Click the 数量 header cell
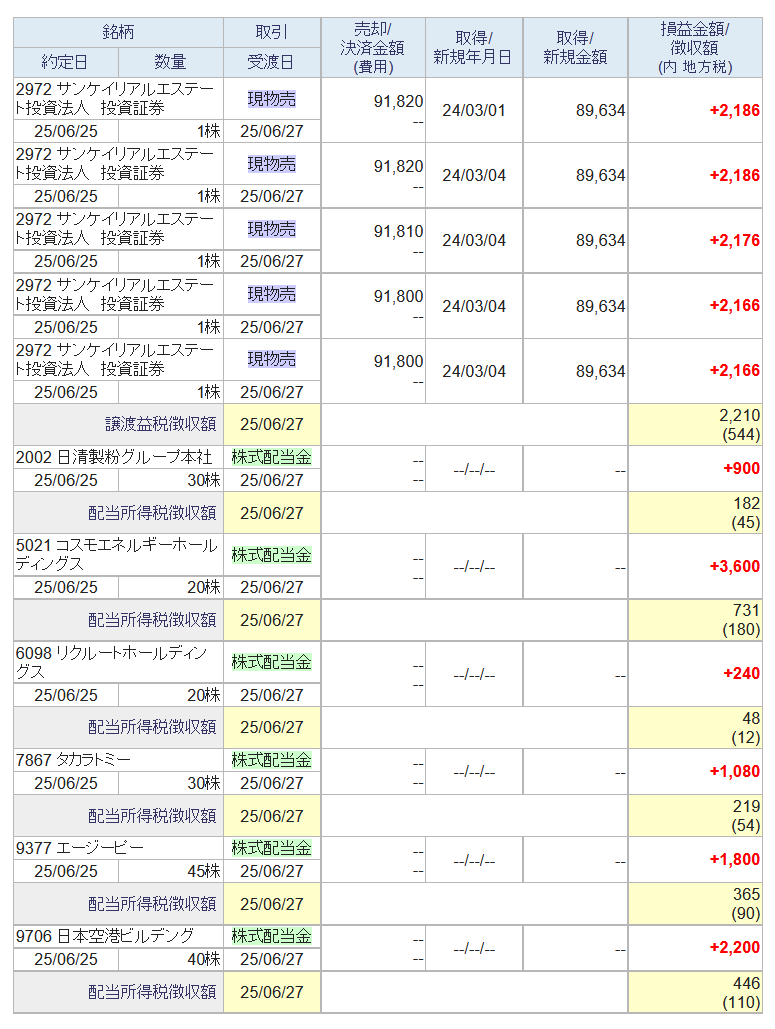Image resolution: width=775 pixels, height=1029 pixels. tap(171, 62)
